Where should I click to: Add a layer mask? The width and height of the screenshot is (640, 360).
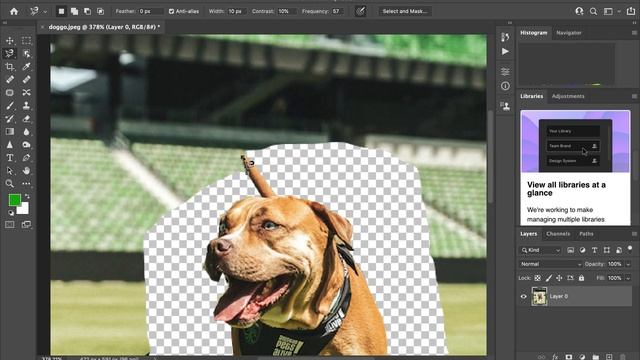point(569,357)
